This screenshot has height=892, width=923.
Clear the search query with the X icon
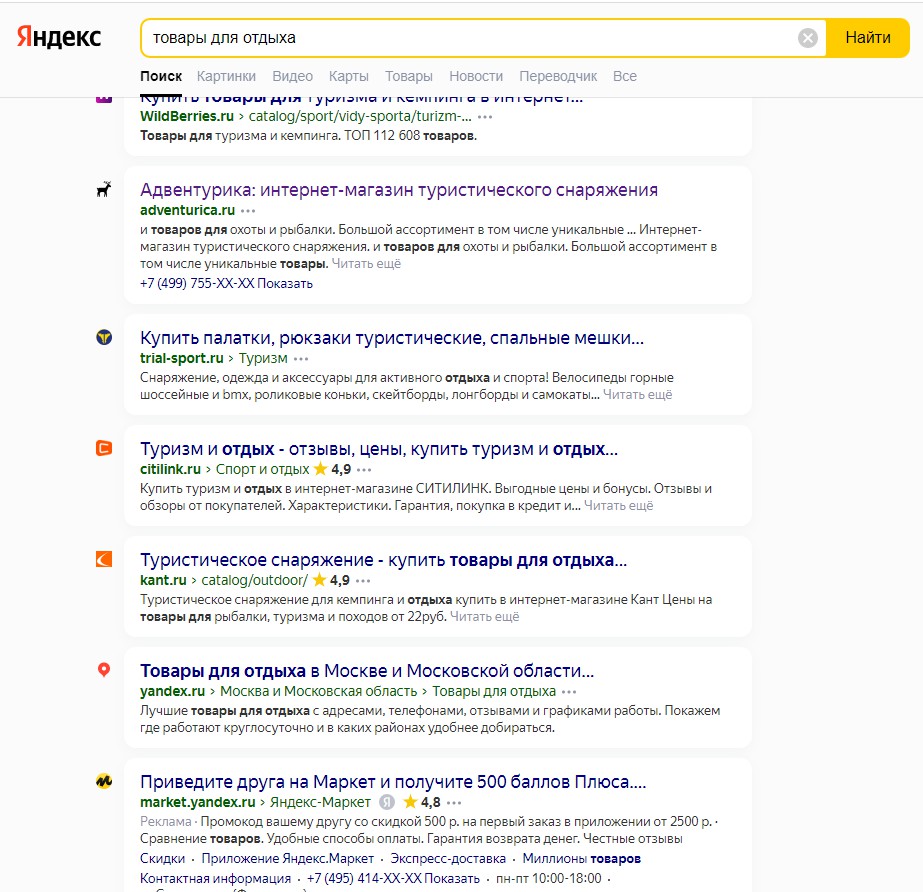tap(808, 38)
